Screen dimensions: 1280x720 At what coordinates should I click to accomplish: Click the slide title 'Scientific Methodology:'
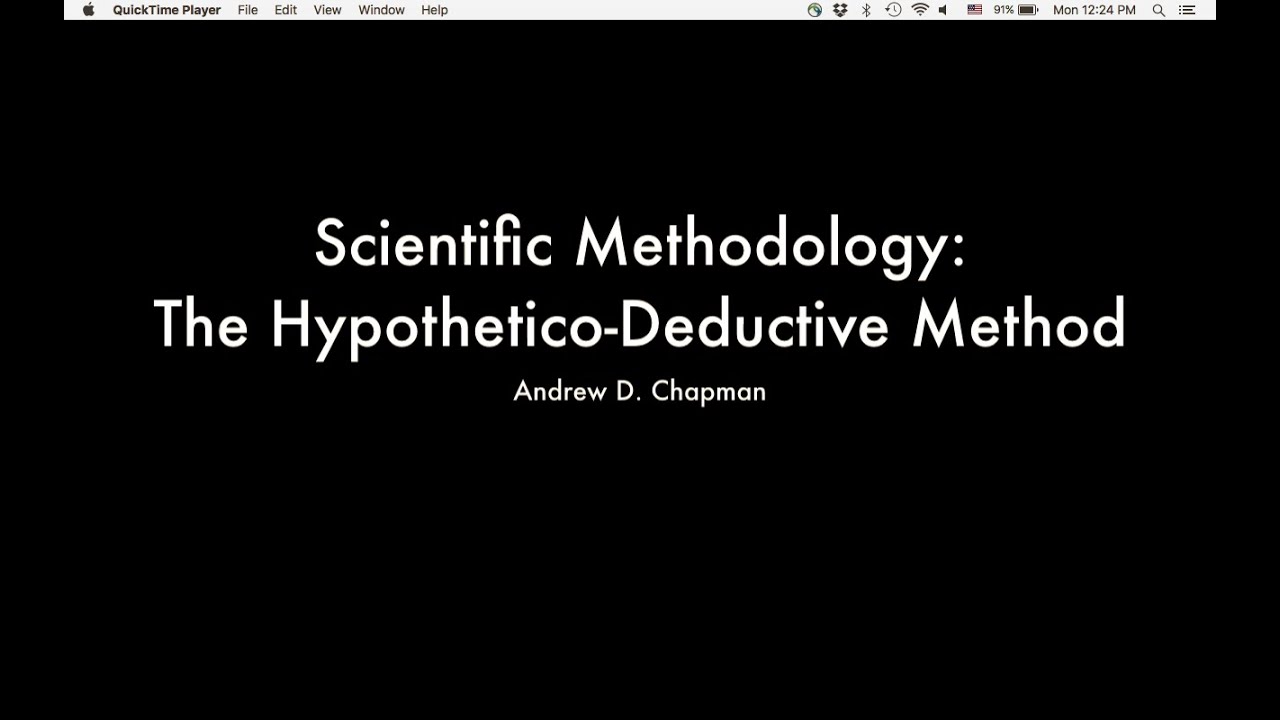pyautogui.click(x=640, y=245)
